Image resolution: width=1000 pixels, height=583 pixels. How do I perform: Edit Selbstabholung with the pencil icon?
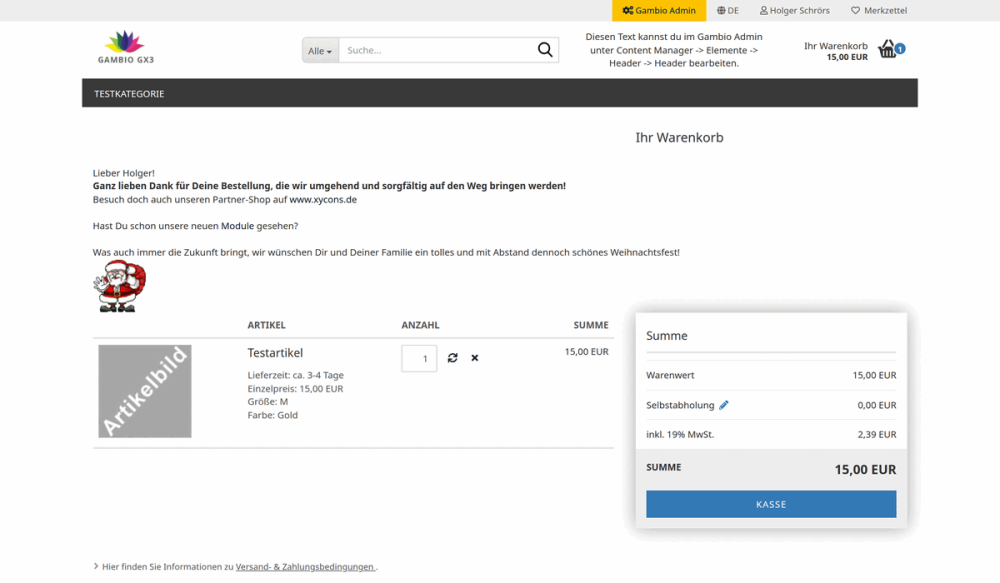click(x=724, y=405)
